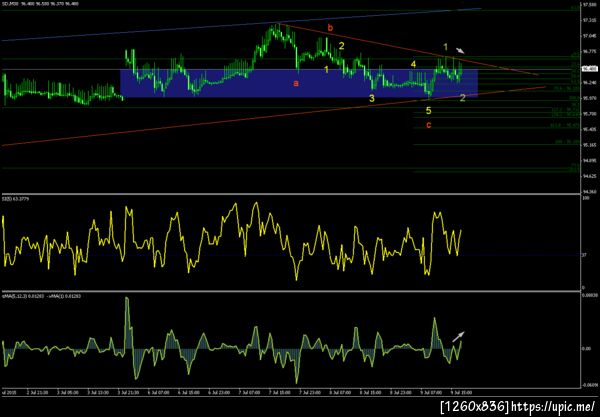The height and width of the screenshot is (417, 600).
Task: Click the '9 Jul 15:00' time axis label
Action: click(x=461, y=393)
